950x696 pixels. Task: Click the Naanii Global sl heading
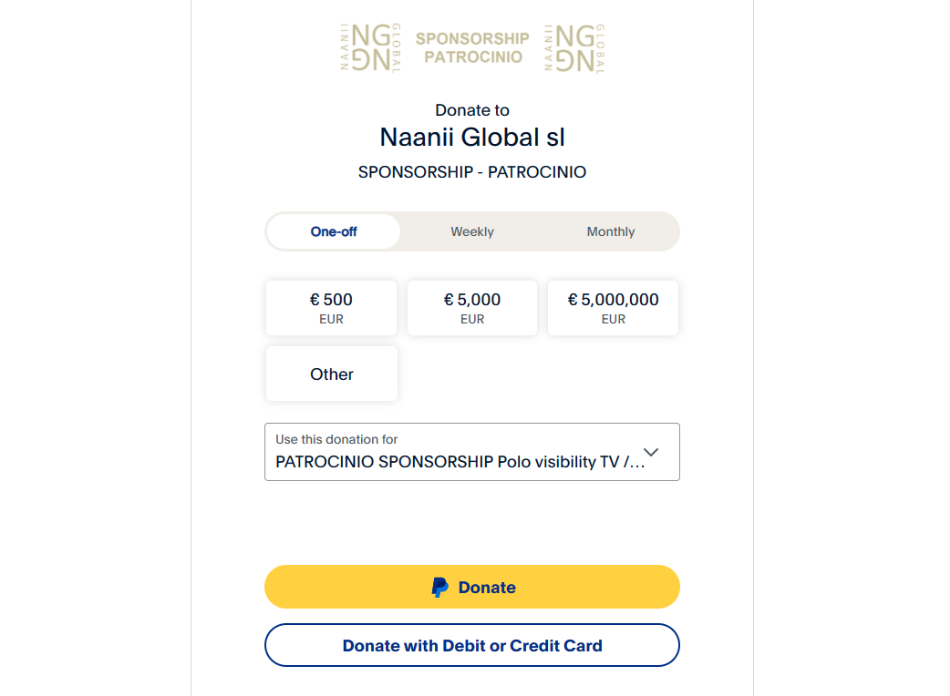(x=472, y=137)
